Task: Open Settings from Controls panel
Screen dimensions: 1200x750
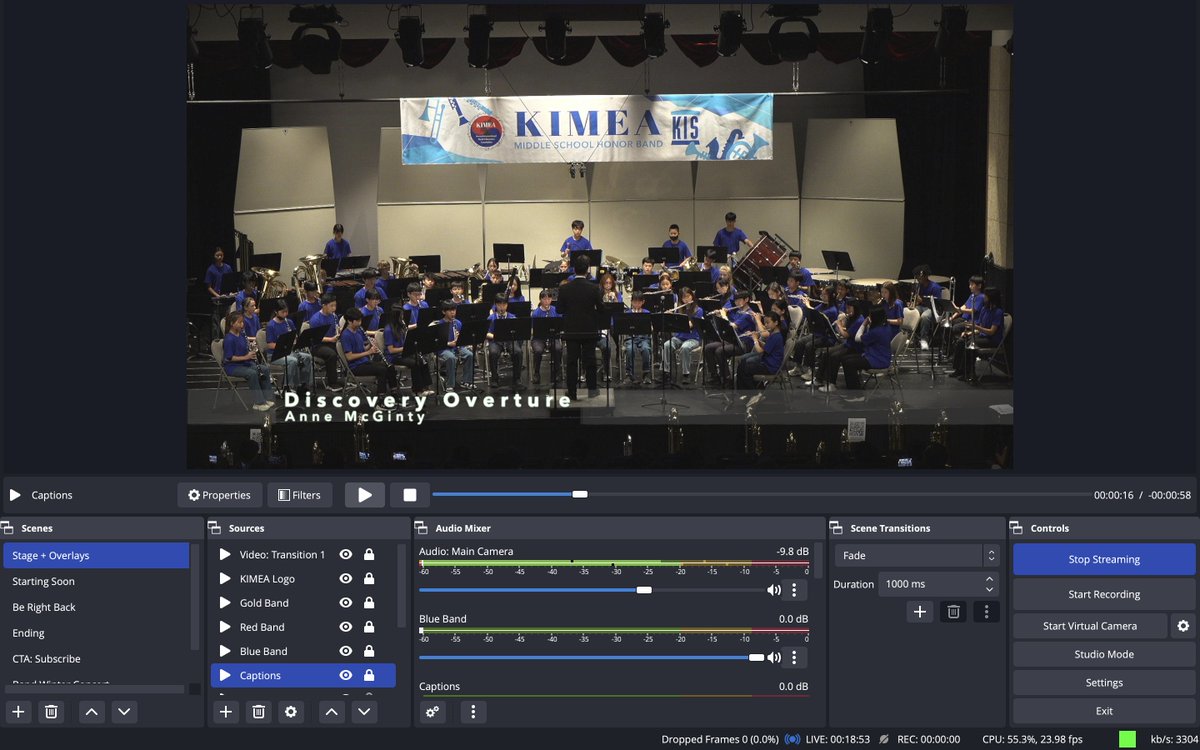Action: coord(1104,683)
